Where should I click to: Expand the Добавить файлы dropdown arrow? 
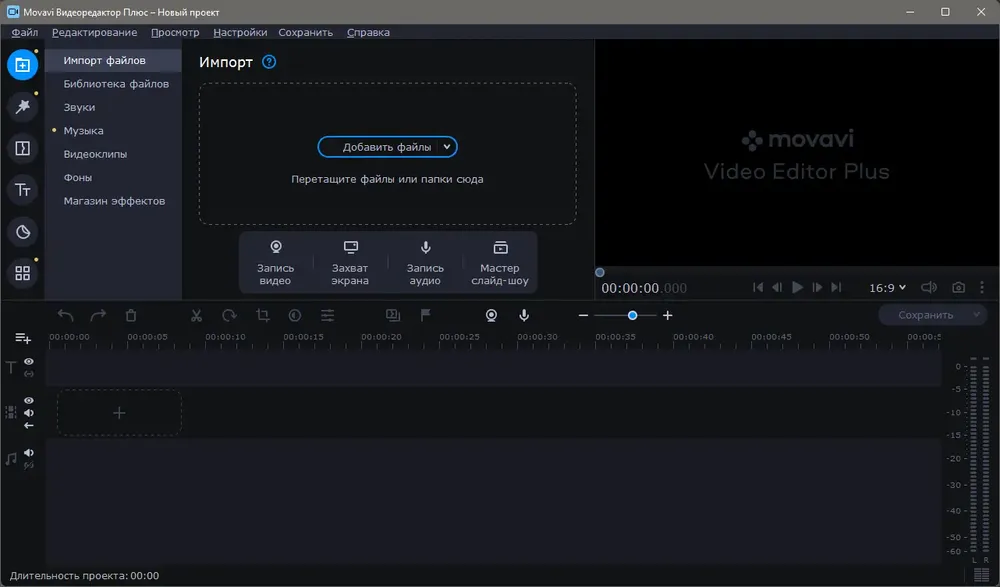[447, 147]
